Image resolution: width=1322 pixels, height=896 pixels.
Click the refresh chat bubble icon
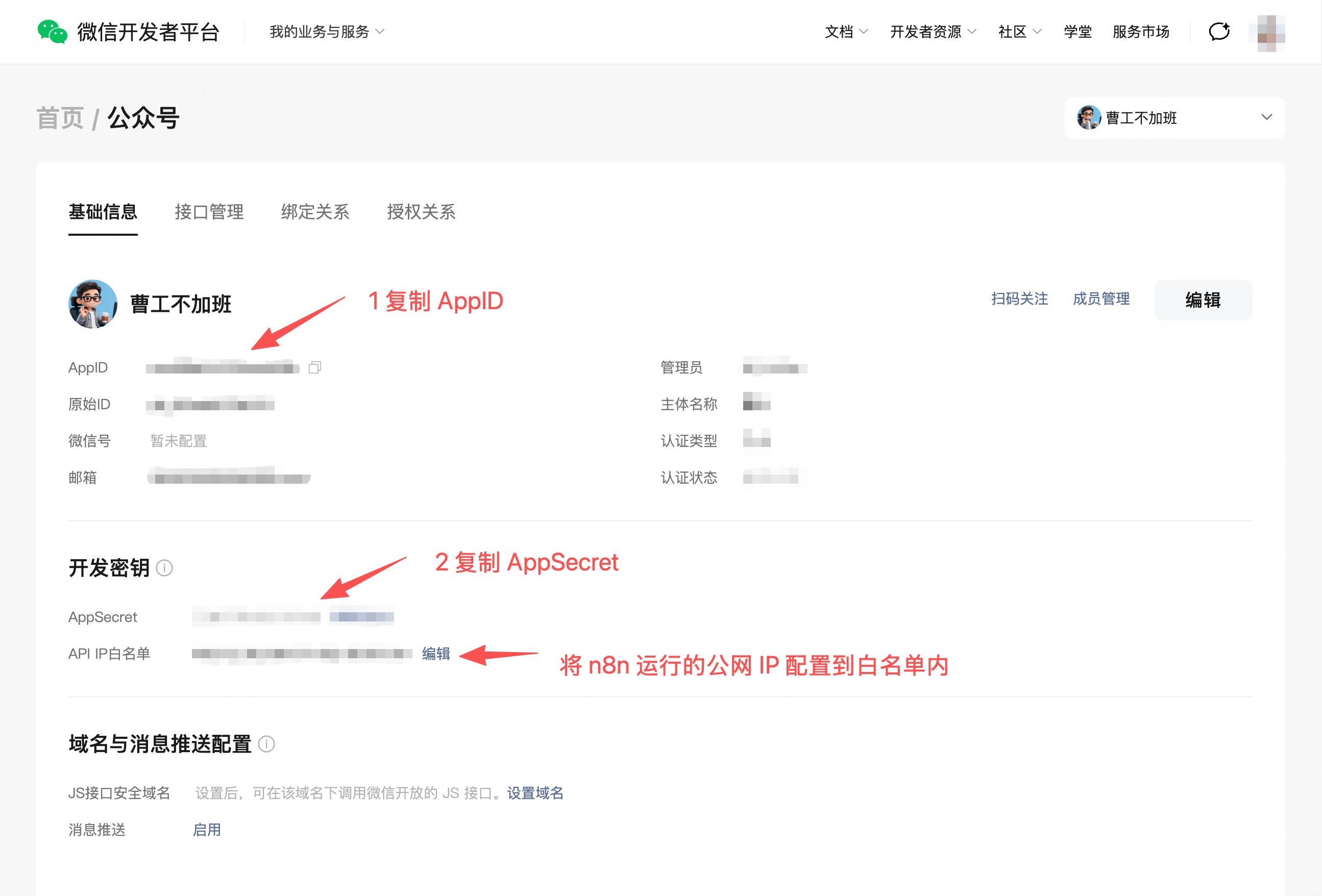[x=1219, y=32]
